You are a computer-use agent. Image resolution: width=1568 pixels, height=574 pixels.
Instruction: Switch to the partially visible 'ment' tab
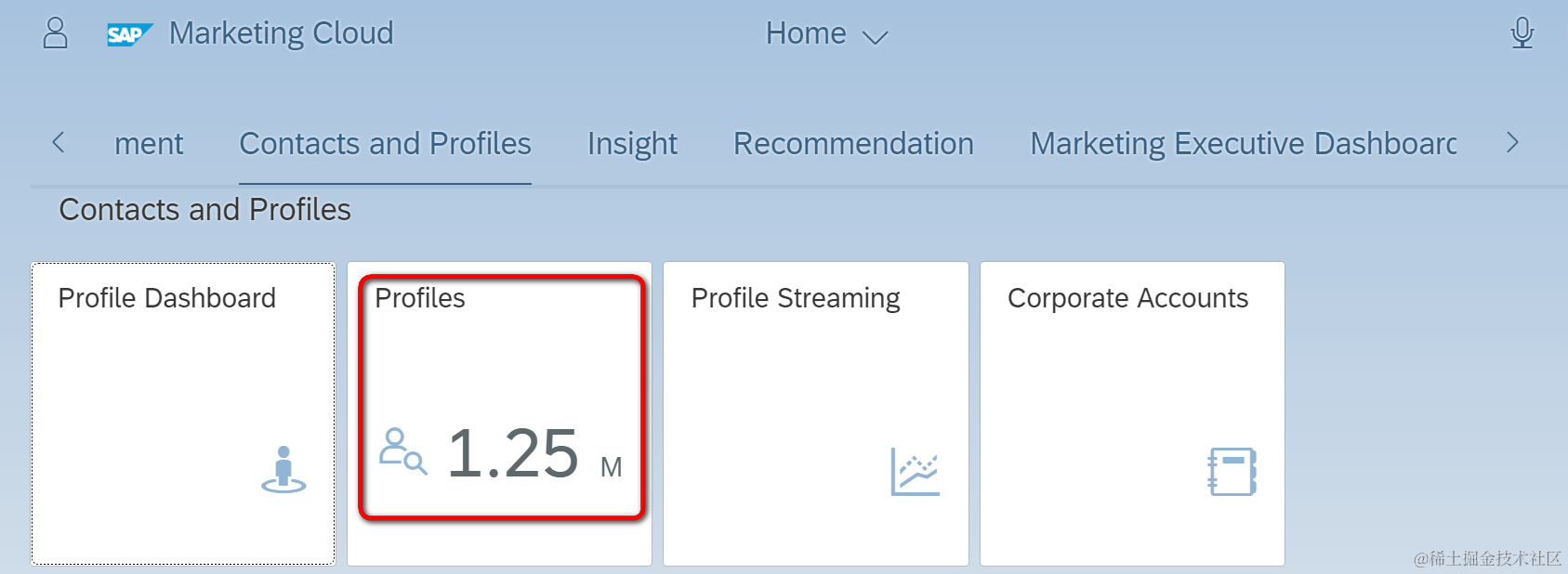point(149,144)
